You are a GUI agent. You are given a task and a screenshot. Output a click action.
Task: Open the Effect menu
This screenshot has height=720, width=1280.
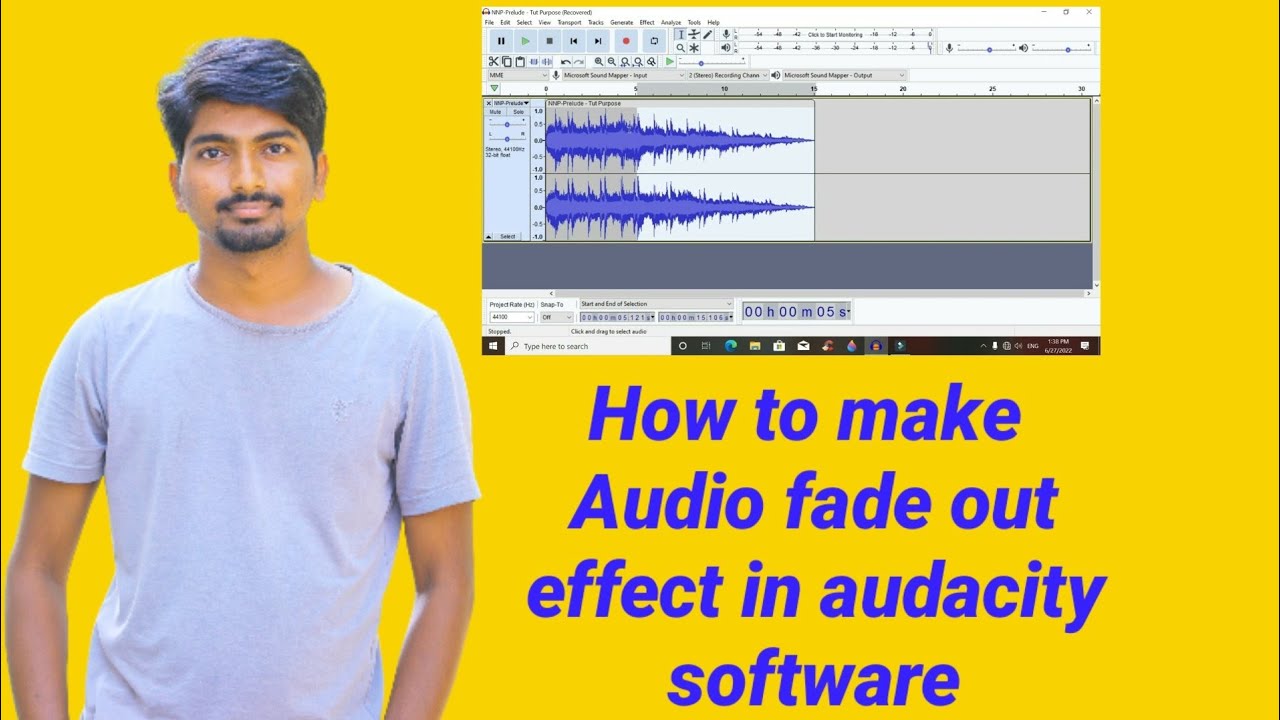click(x=647, y=22)
